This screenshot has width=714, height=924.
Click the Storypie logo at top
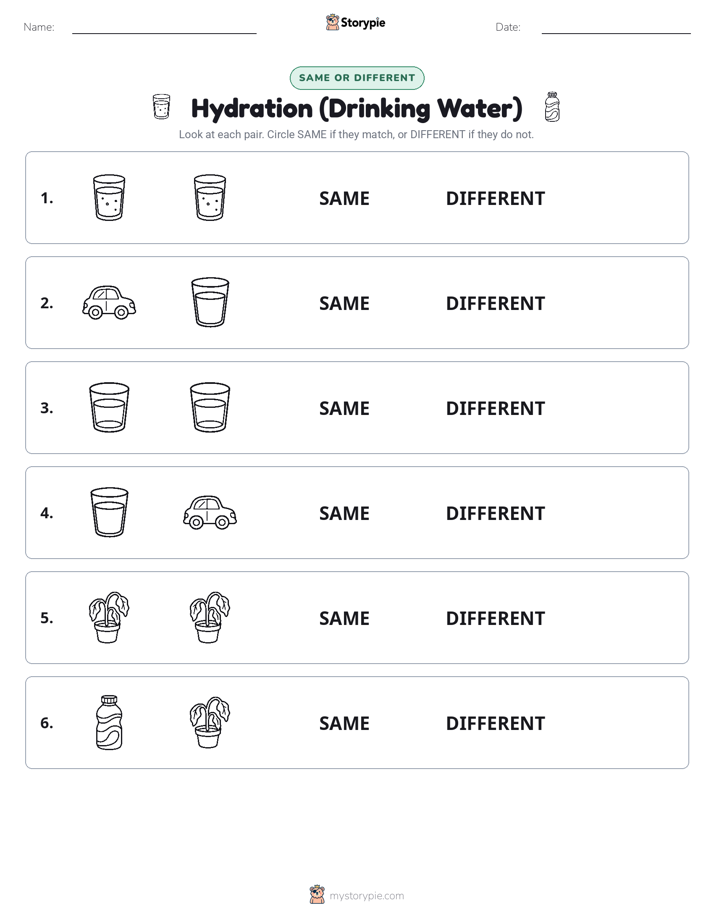(x=356, y=22)
